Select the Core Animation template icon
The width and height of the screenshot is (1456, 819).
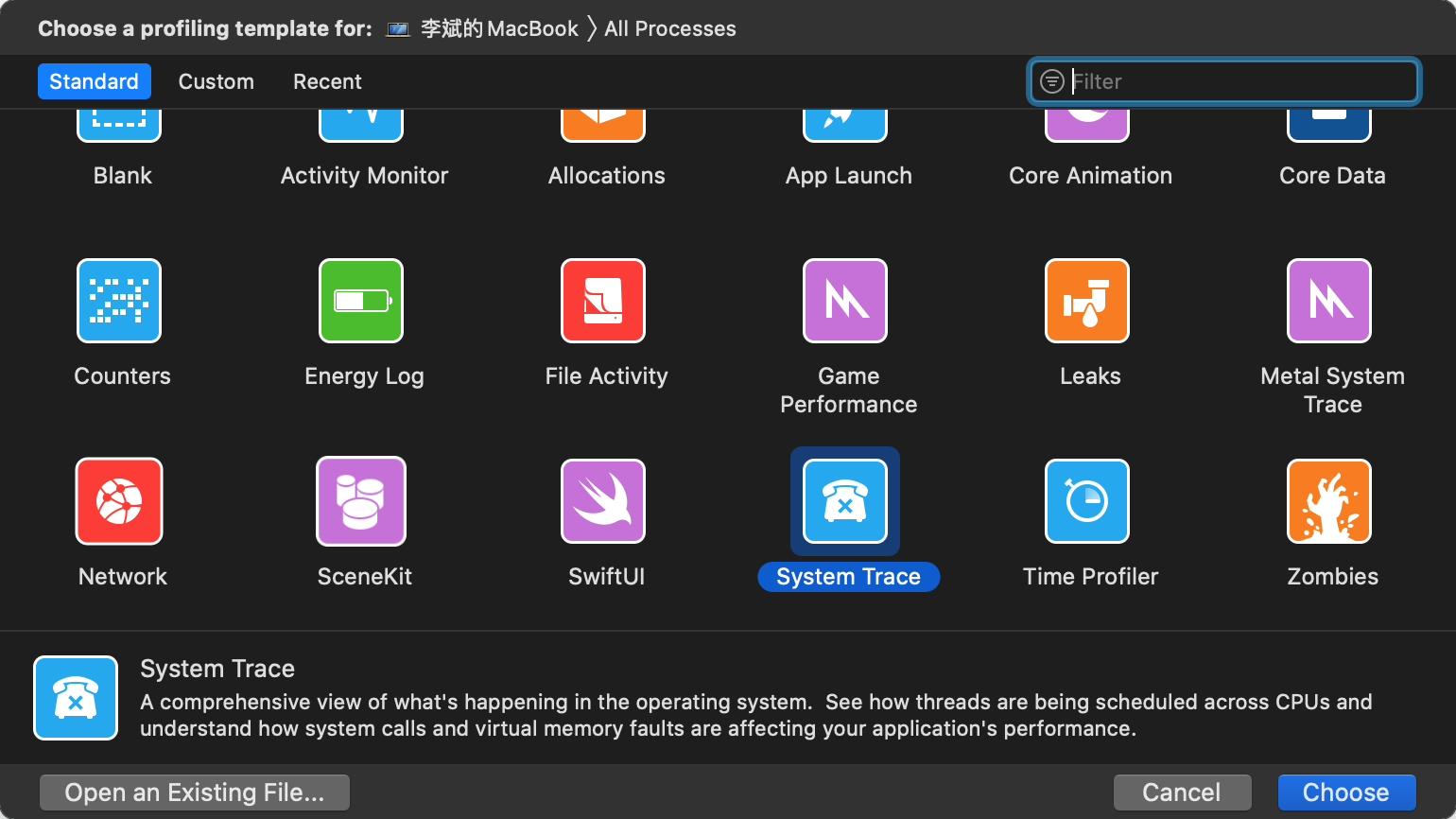click(1087, 126)
